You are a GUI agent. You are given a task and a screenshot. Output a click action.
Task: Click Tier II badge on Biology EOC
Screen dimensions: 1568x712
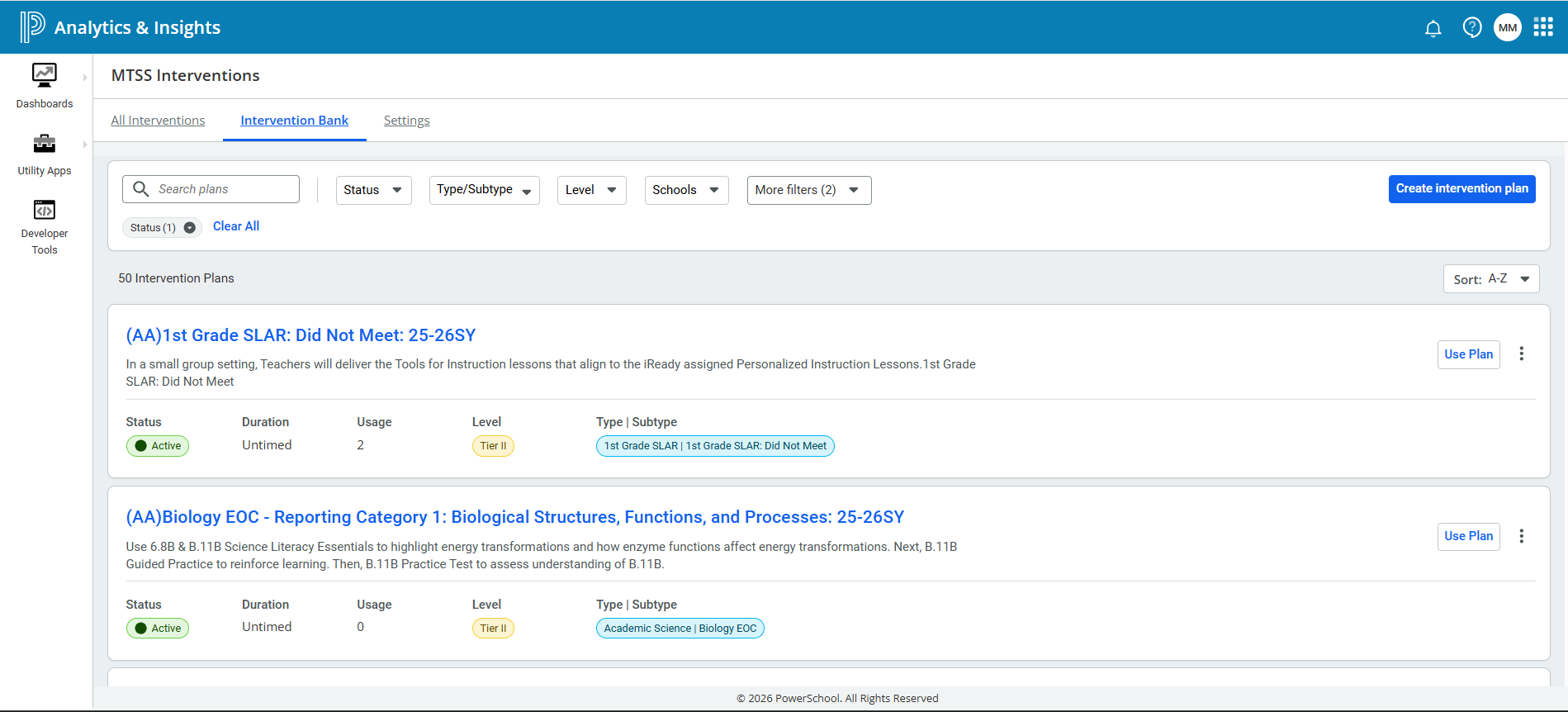[493, 629]
